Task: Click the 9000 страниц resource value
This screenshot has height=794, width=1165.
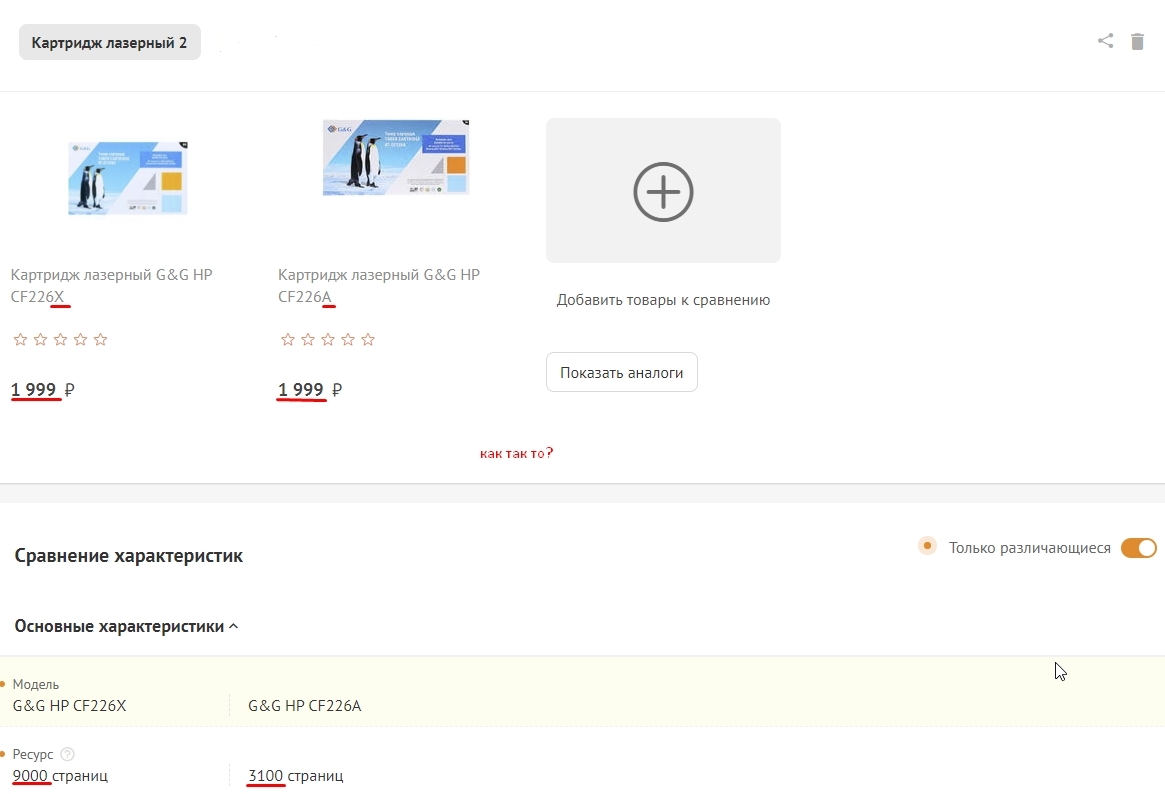Action: (x=60, y=775)
